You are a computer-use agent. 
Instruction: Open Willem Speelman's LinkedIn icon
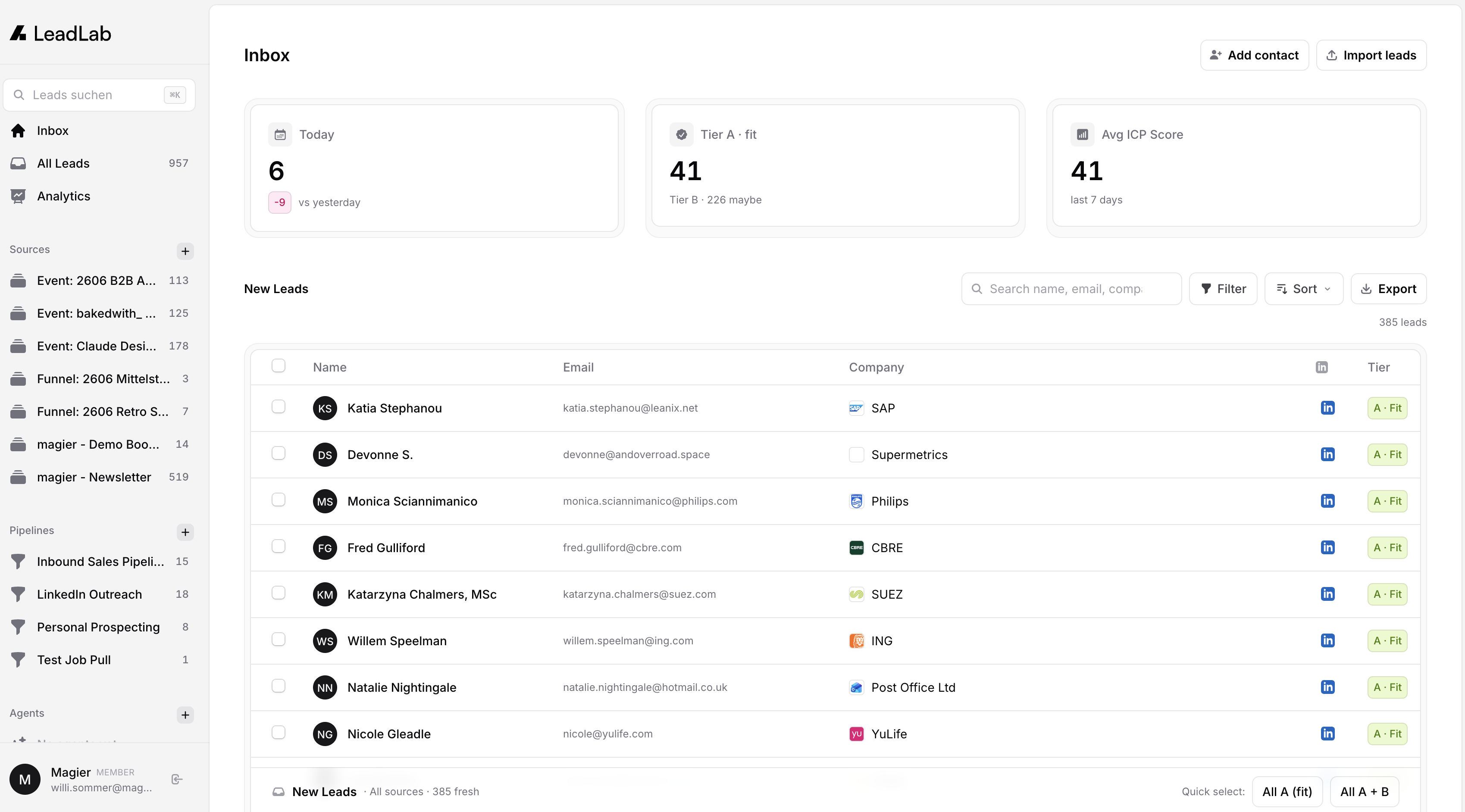point(1327,641)
